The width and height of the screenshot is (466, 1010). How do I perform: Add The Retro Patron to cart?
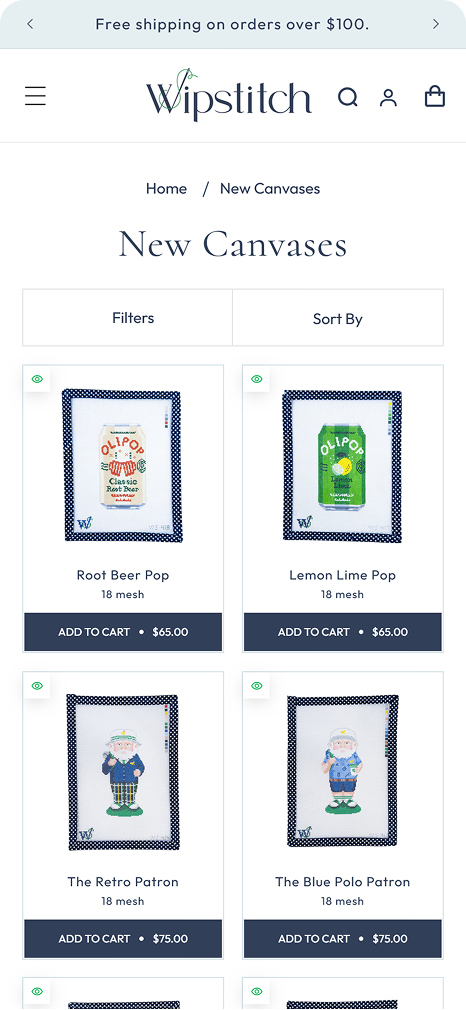(123, 939)
